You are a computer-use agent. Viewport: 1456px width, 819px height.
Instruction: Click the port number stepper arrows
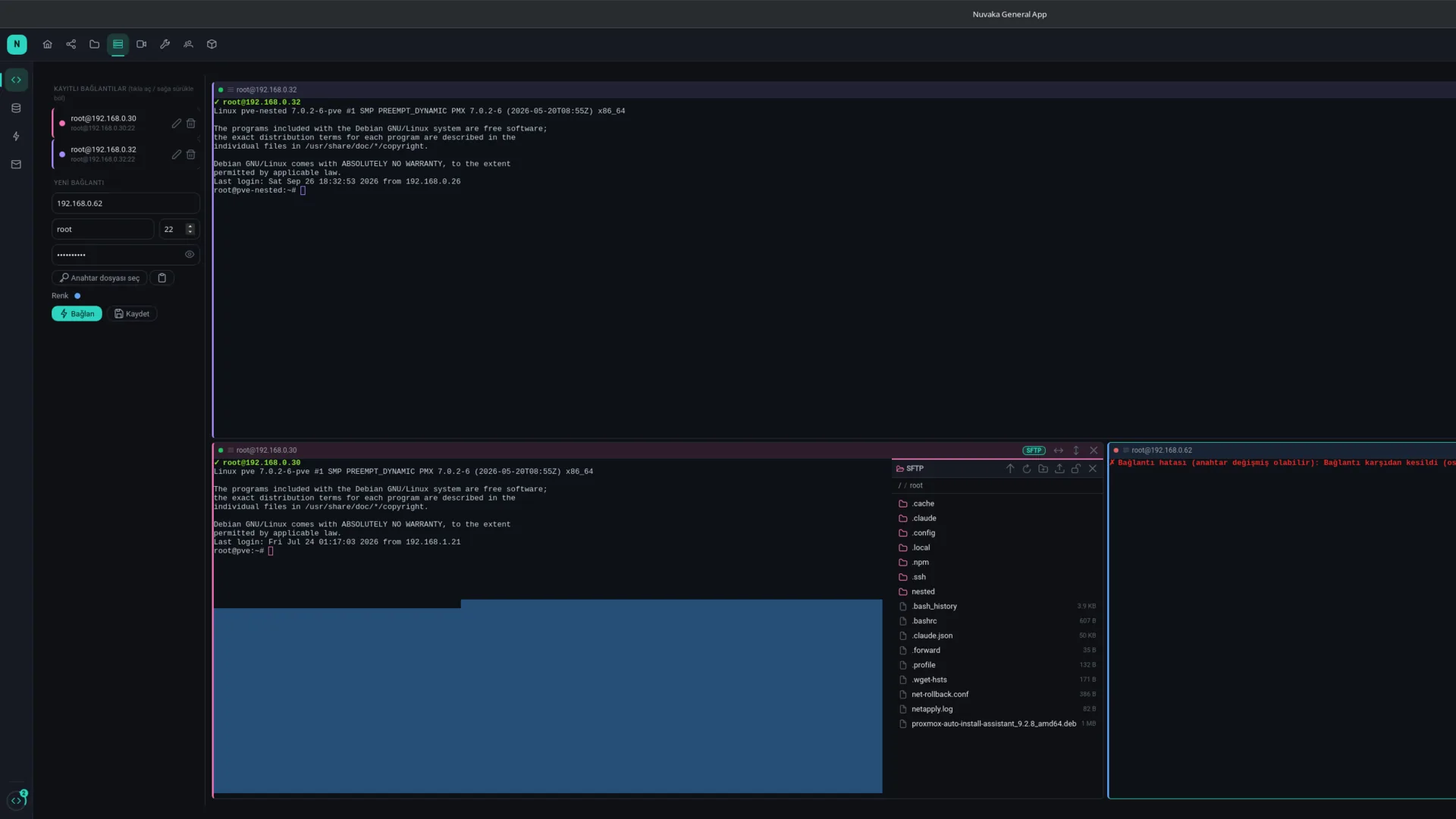190,229
